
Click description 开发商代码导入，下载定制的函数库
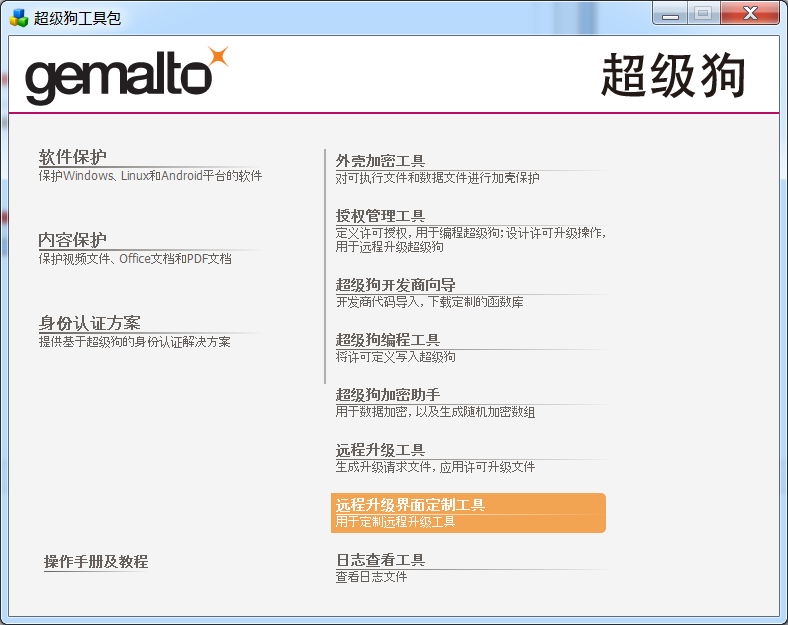pyautogui.click(x=430, y=302)
